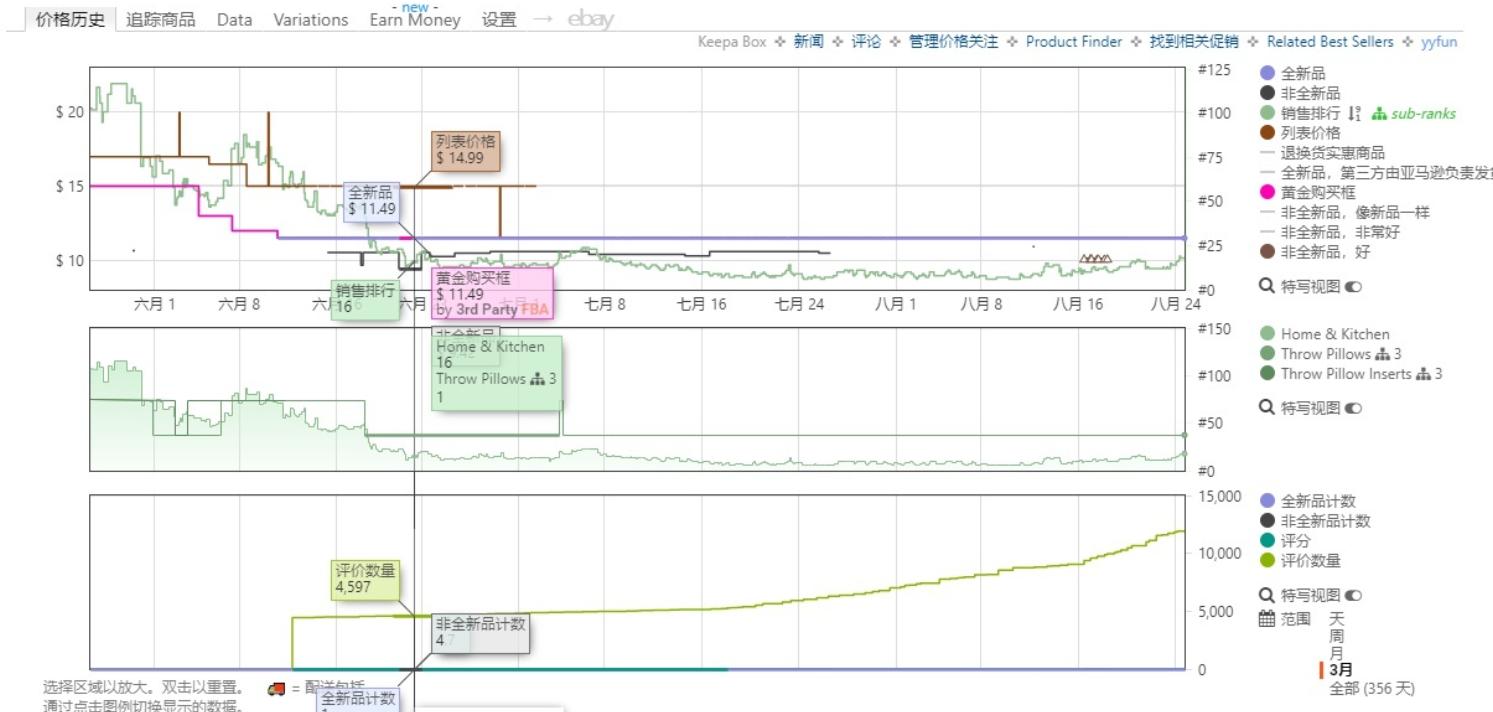Click the sort icon next to 销售排行
This screenshot has width=1493, height=712.
click(1352, 113)
